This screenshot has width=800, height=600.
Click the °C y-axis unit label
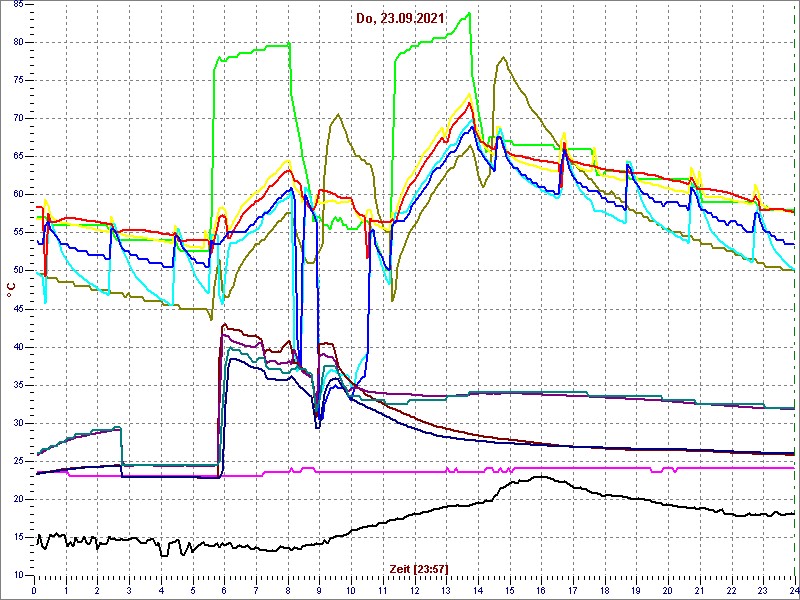11,289
